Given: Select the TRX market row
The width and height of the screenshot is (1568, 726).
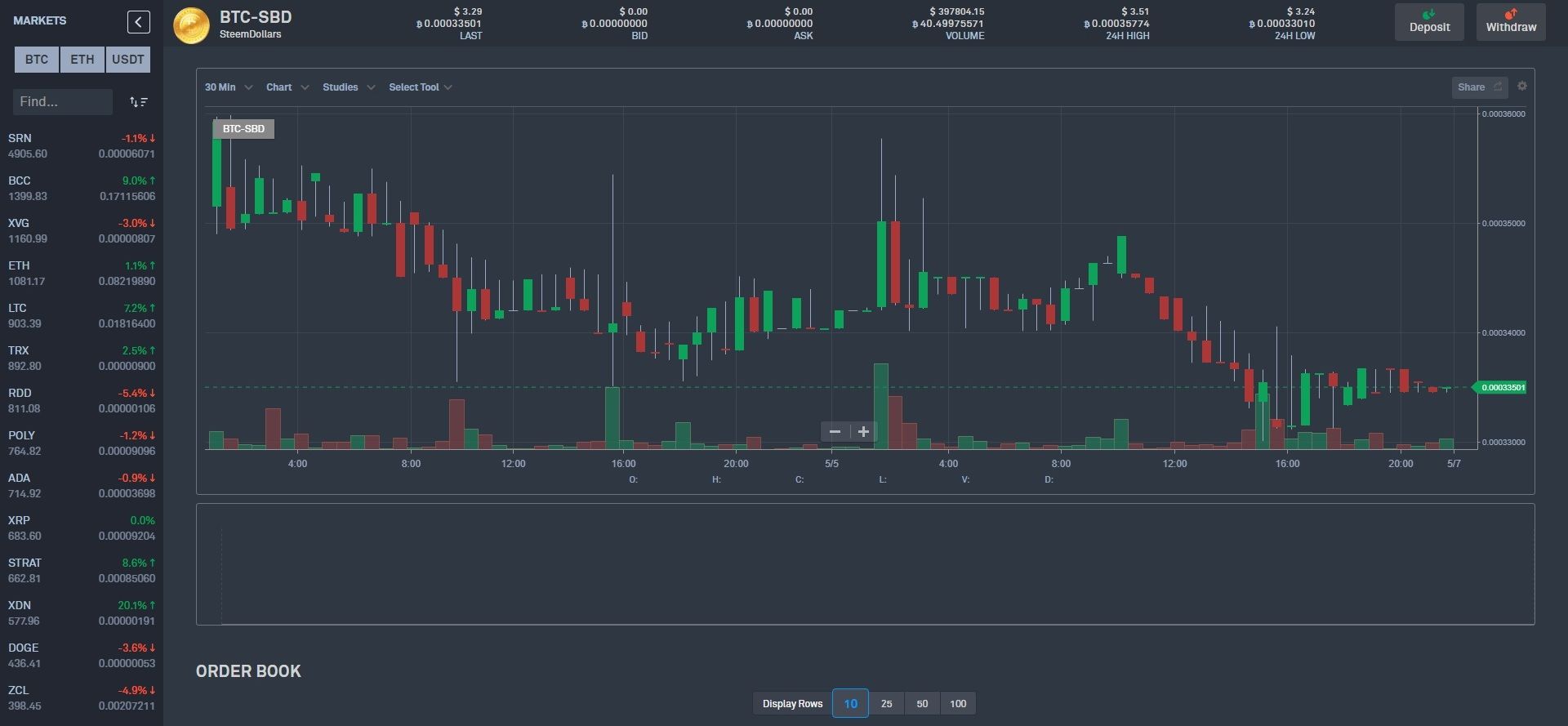Looking at the screenshot, I should pyautogui.click(x=82, y=358).
